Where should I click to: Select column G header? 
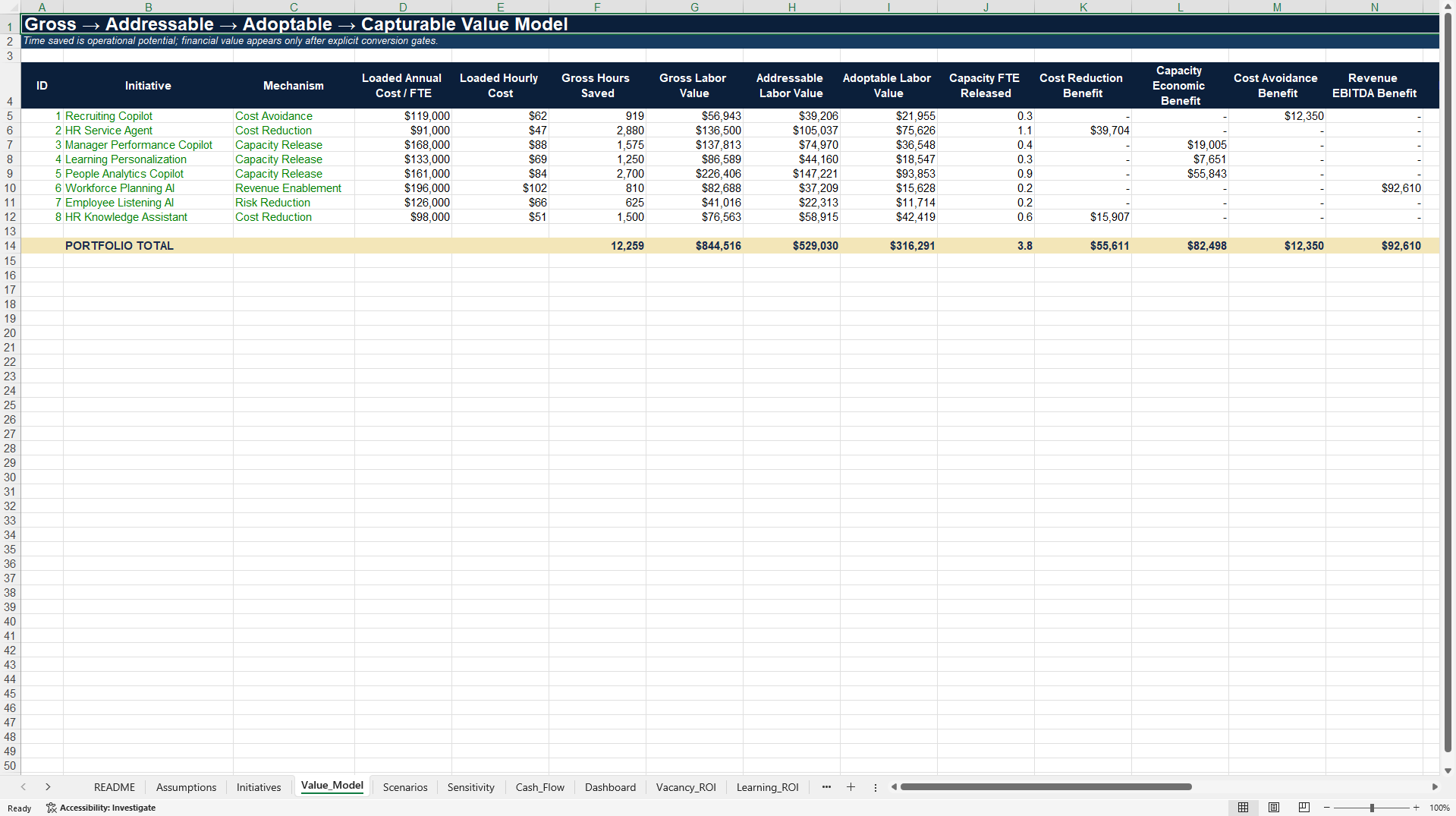coord(694,7)
